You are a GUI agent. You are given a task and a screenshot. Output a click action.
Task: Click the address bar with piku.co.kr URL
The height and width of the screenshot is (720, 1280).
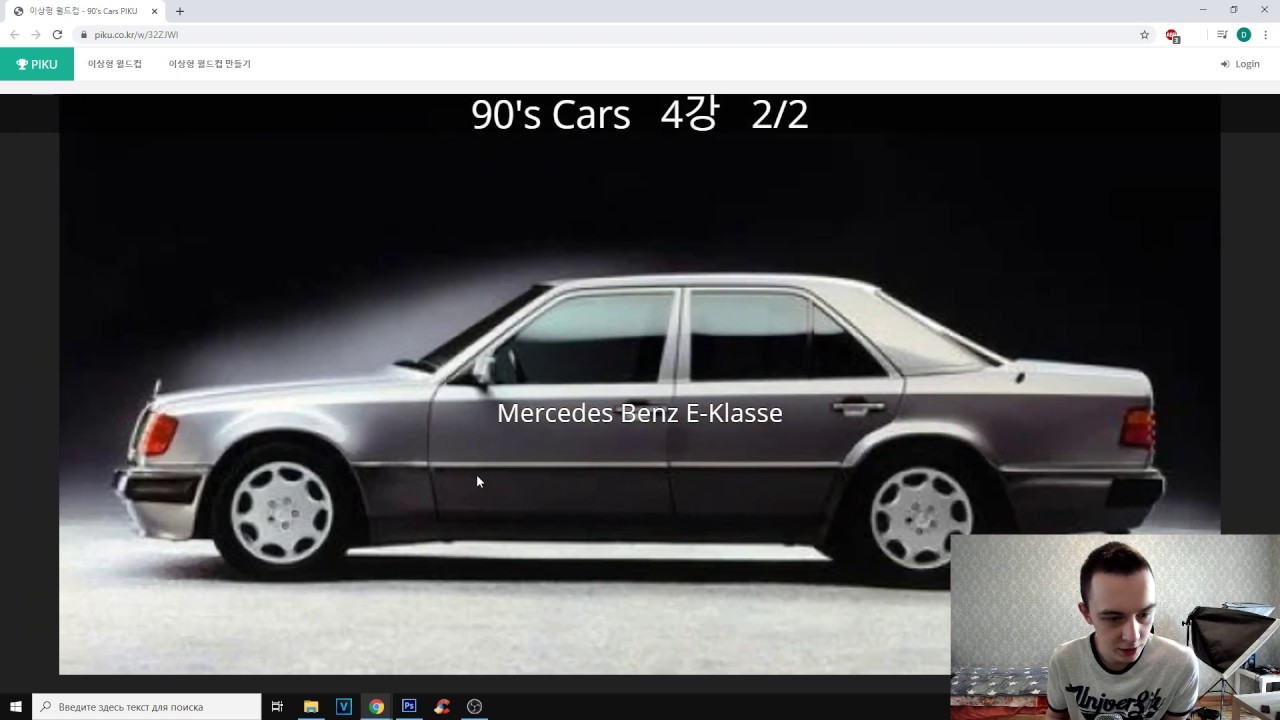(610, 34)
